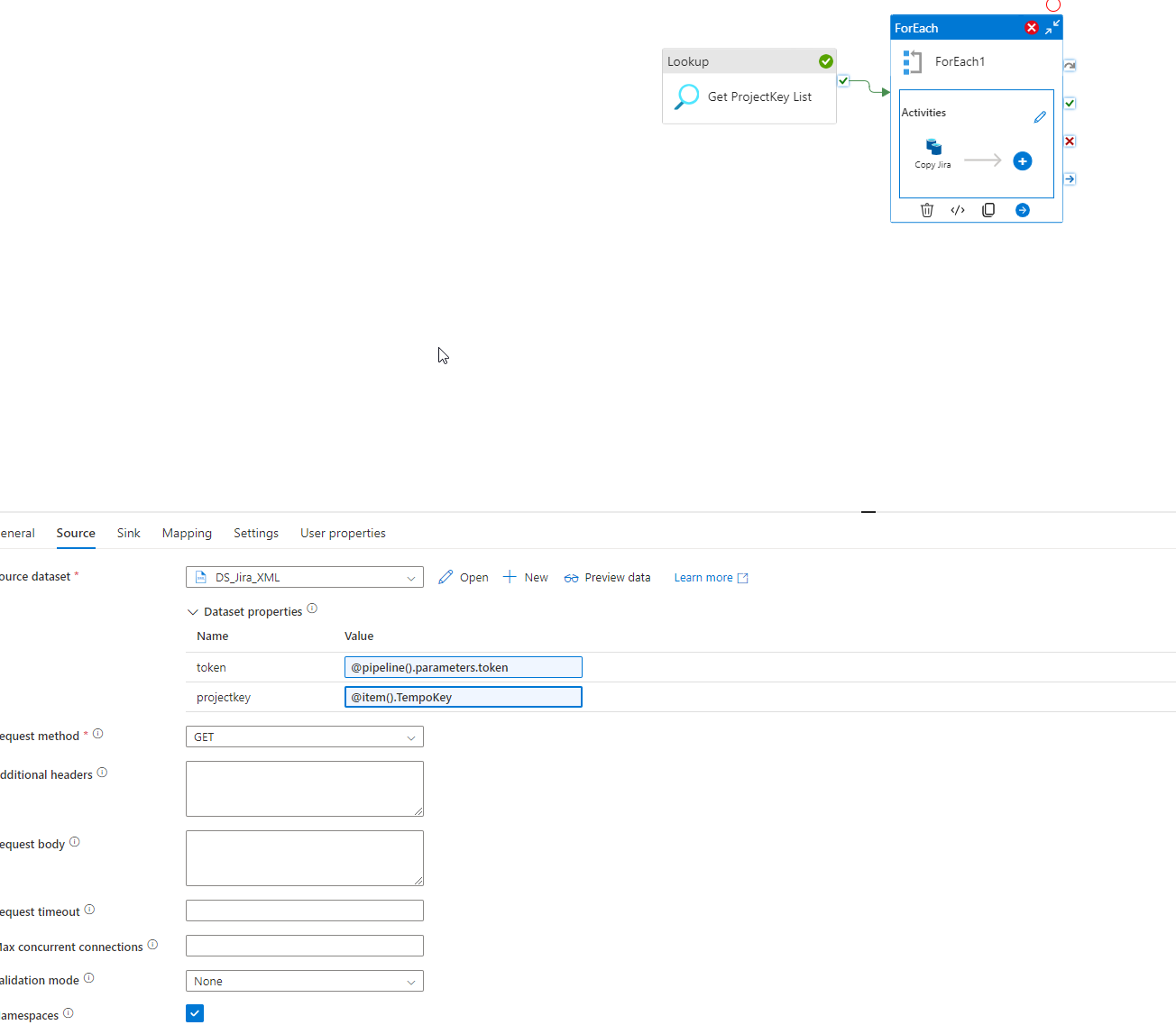The height and width of the screenshot is (1025, 1176).
Task: Collapse the ForEach panel with the shrink icon
Action: pos(1052,27)
